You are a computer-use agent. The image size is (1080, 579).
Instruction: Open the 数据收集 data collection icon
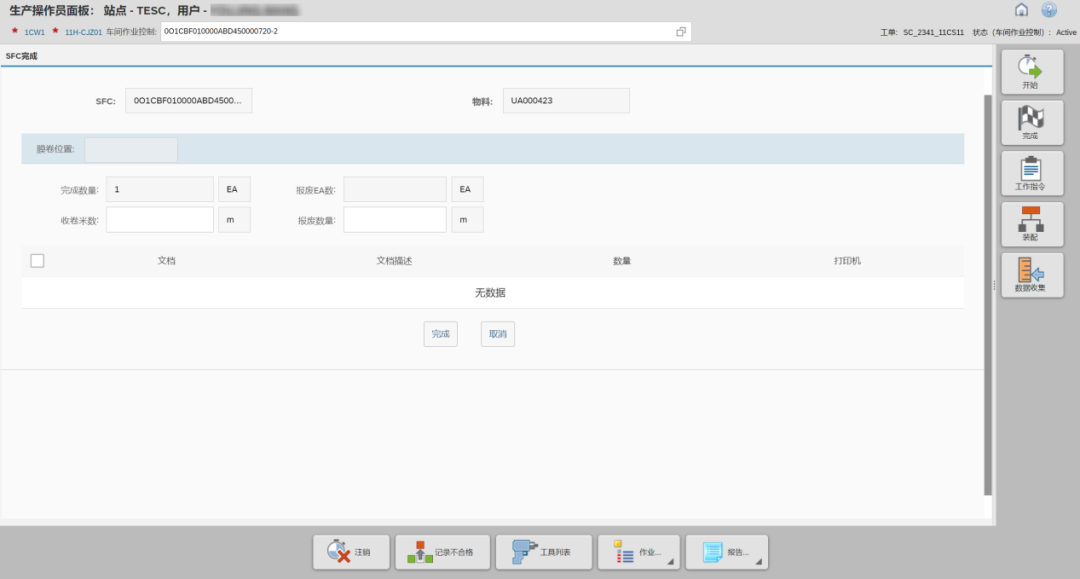(1031, 275)
